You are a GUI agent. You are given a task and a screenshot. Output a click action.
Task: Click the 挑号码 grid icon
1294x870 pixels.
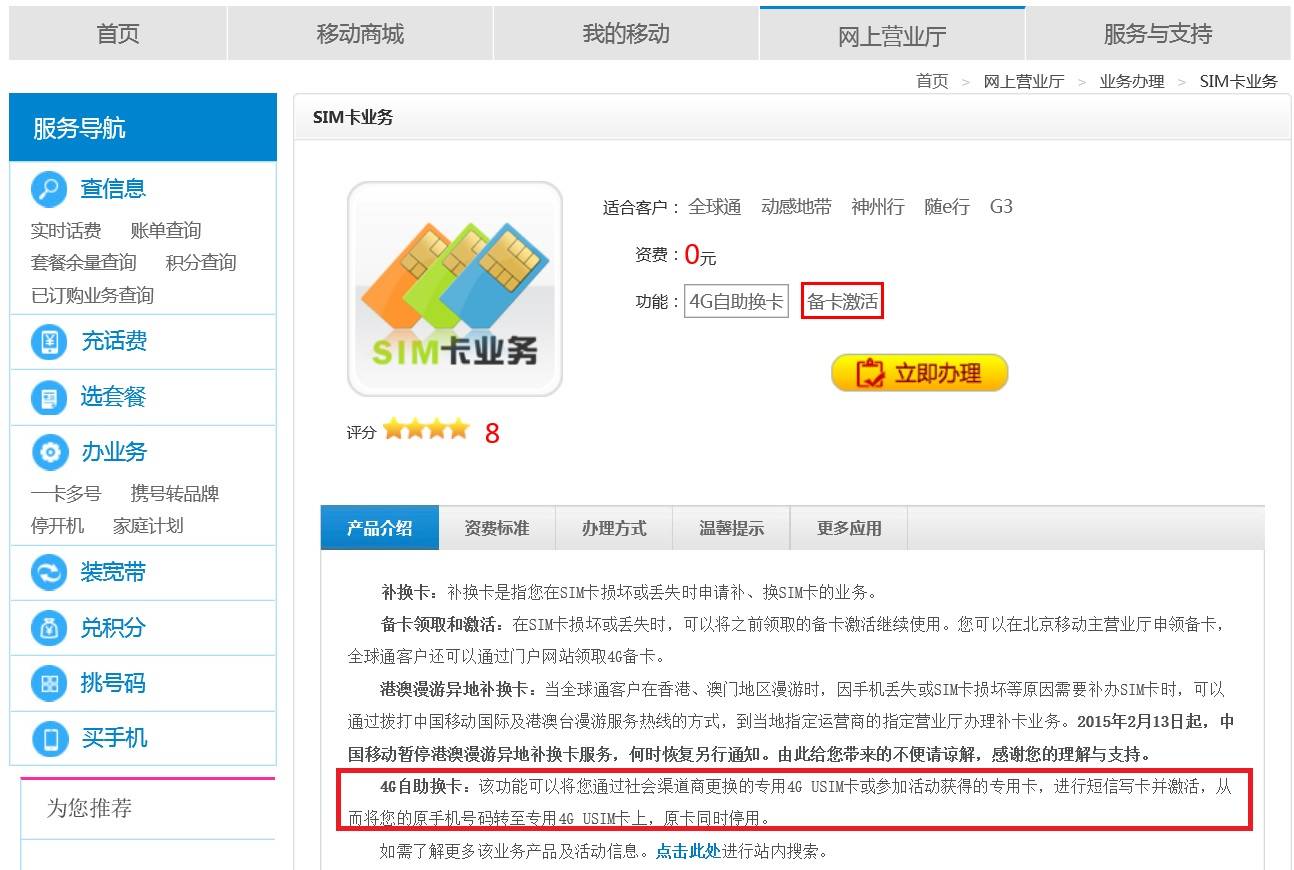[x=49, y=683]
